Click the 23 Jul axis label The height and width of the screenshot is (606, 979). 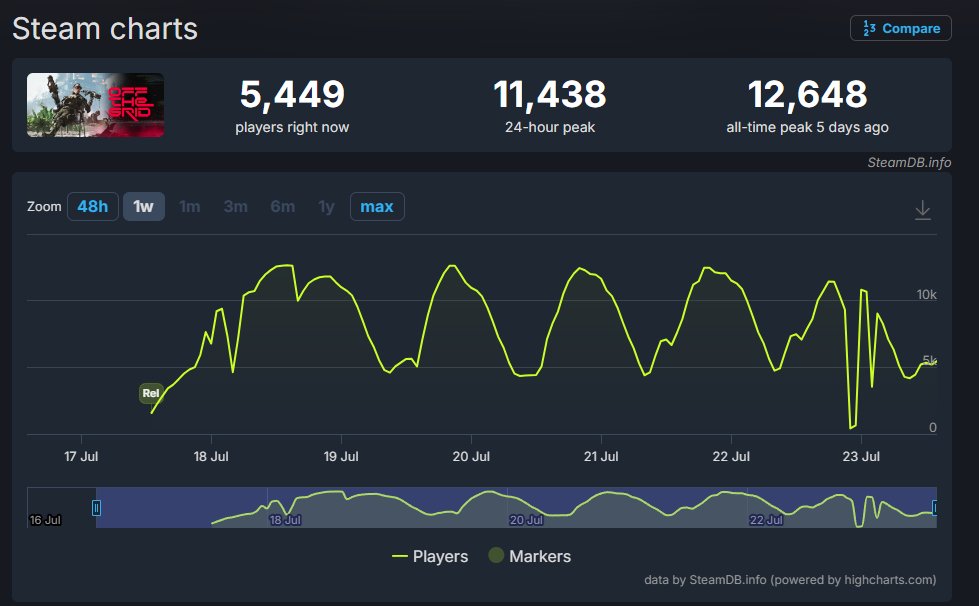coord(861,456)
